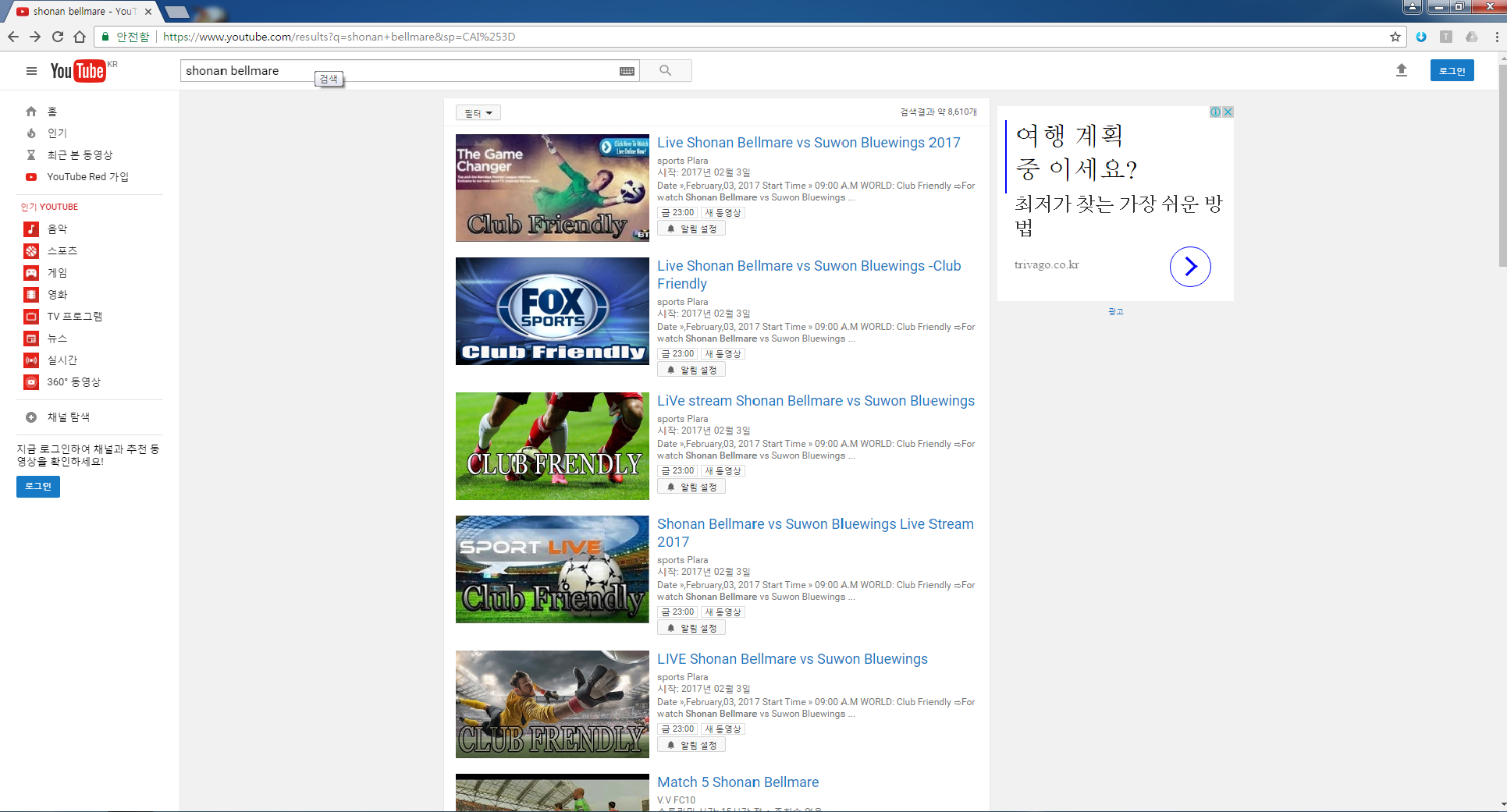Open LIVE Shonan Bellmare vs Suwon Bluewings title
Viewport: 1507px width, 812px height.
(792, 659)
